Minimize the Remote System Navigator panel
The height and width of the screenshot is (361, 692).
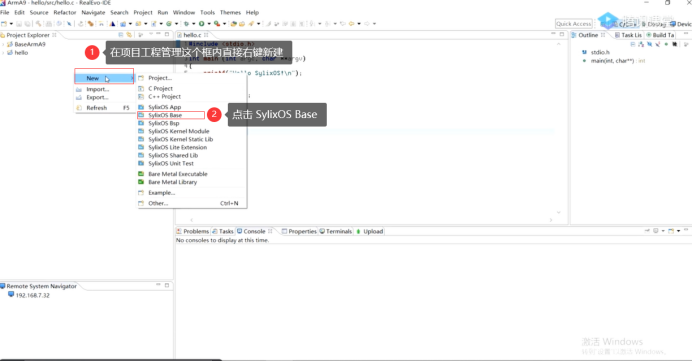[158, 285]
